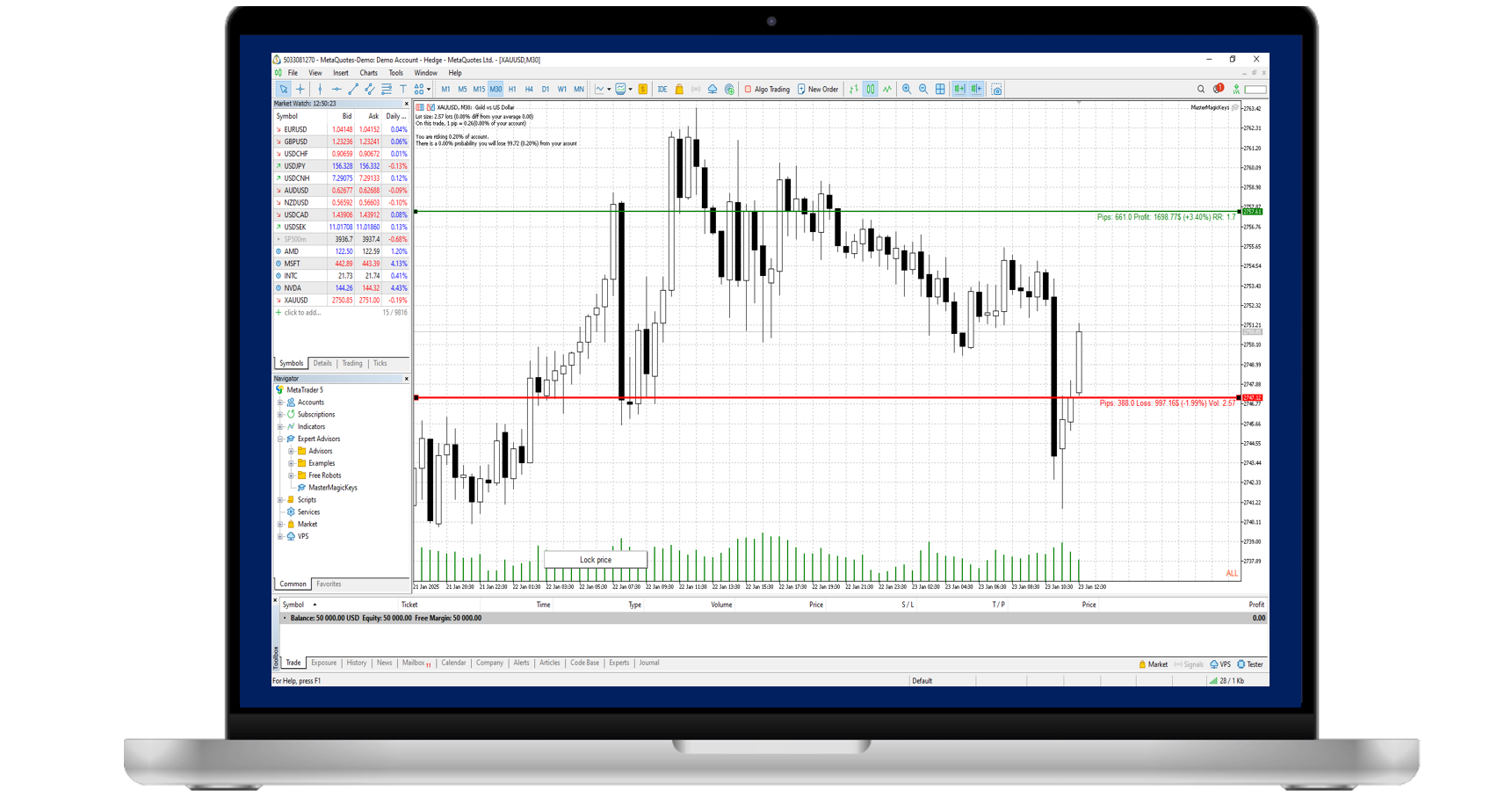
Task: Open the Market shopping bag toolbar icon
Action: click(679, 89)
